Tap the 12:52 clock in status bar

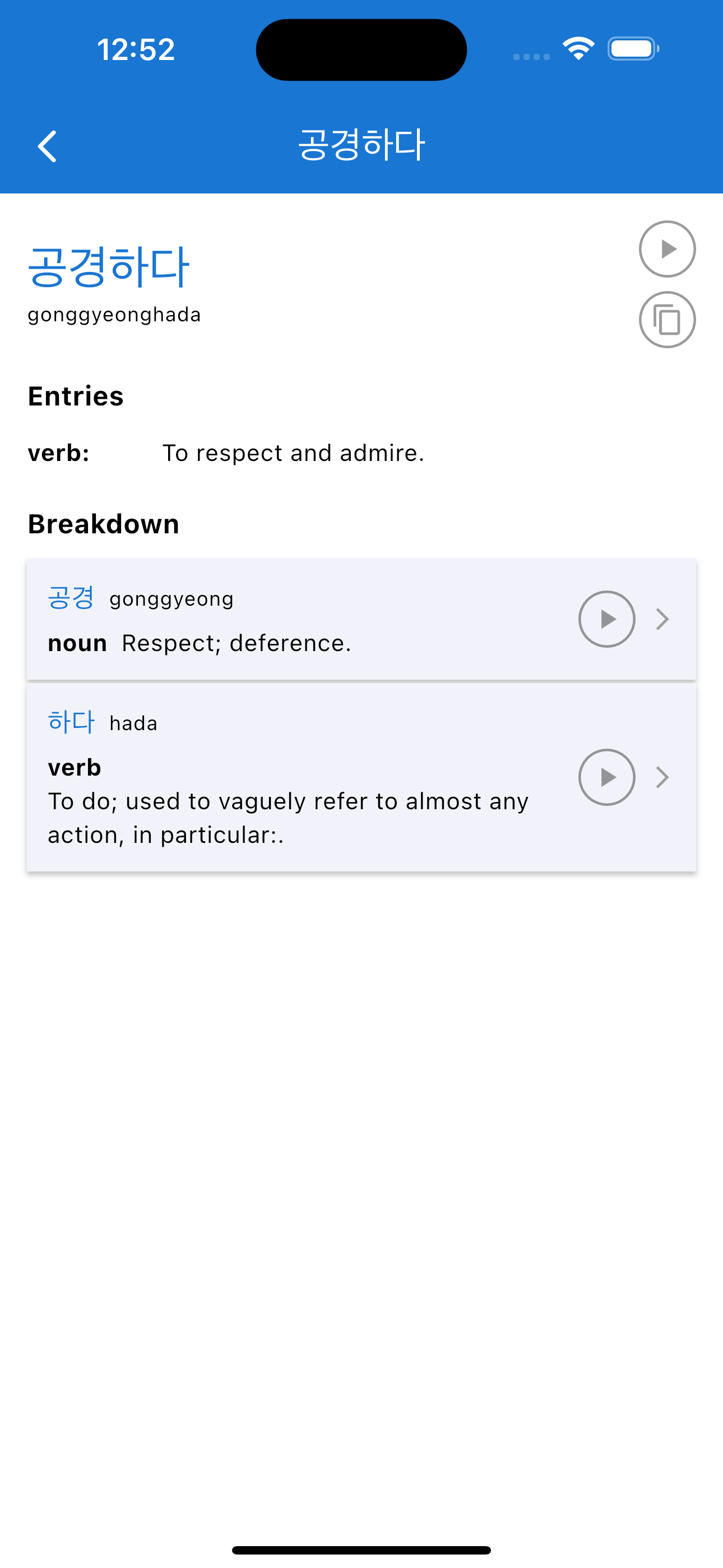point(136,49)
